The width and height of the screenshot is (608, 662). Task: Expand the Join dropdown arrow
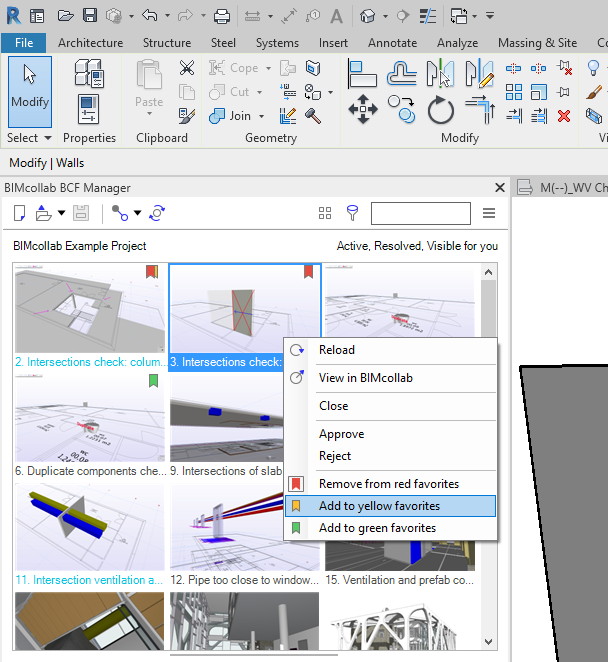(x=261, y=116)
